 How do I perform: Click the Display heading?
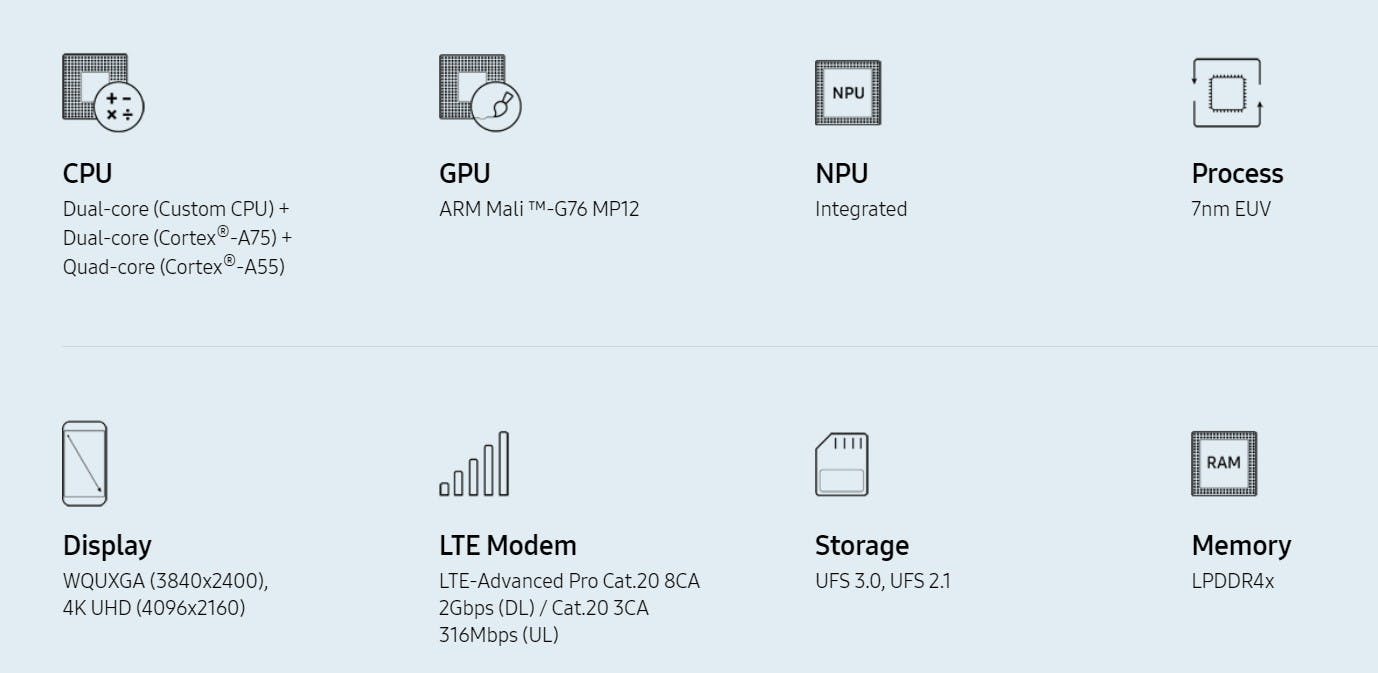click(107, 546)
